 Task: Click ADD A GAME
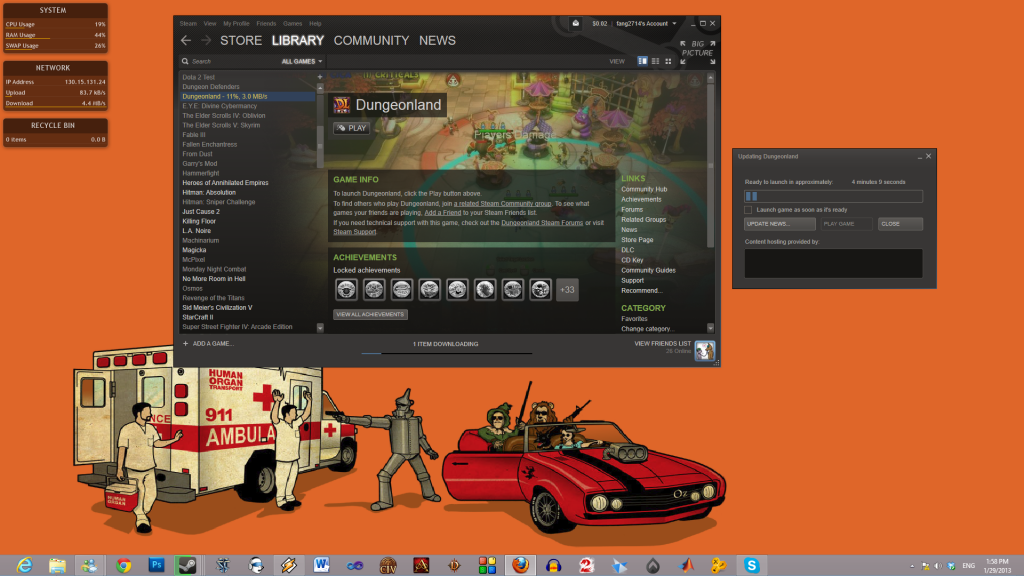coord(208,344)
